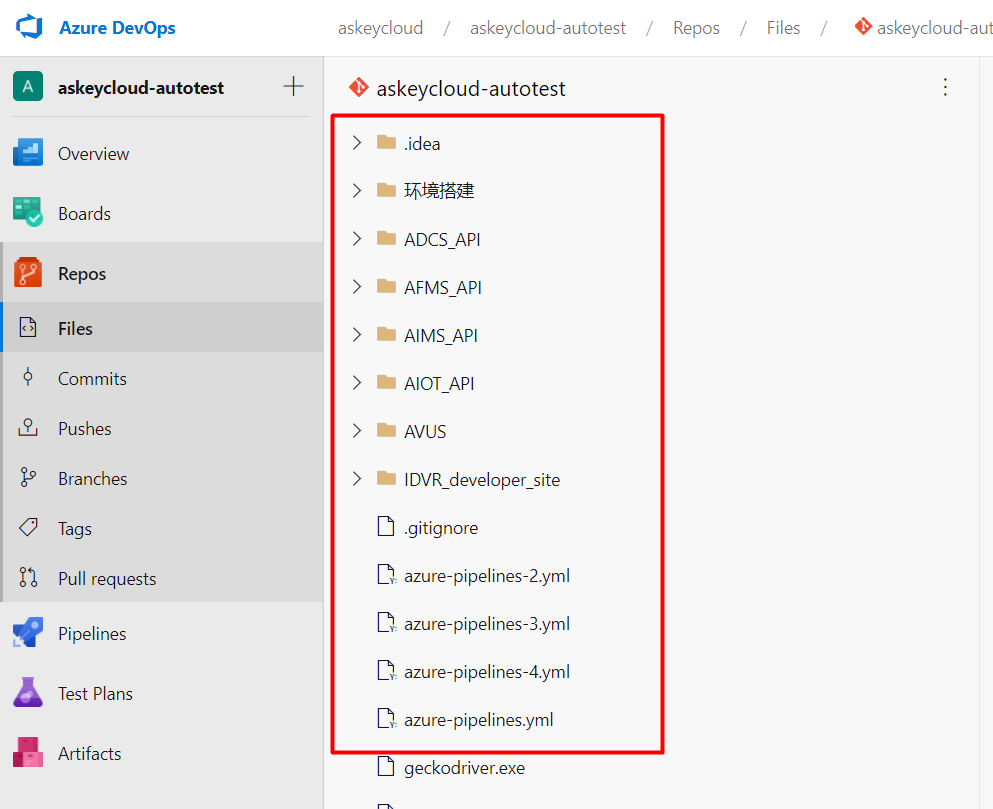The image size is (993, 809).
Task: Open Pushes in Repos submenu
Action: pyautogui.click(x=85, y=429)
